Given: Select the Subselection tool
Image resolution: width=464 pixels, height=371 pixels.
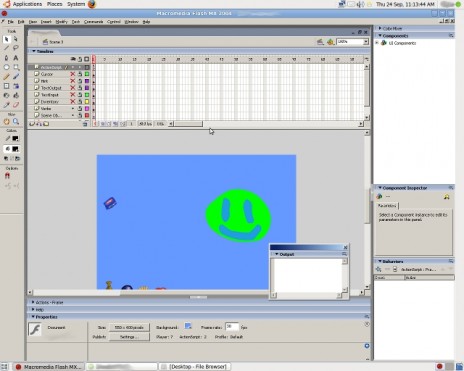Looking at the screenshot, I should pyautogui.click(x=15, y=39).
